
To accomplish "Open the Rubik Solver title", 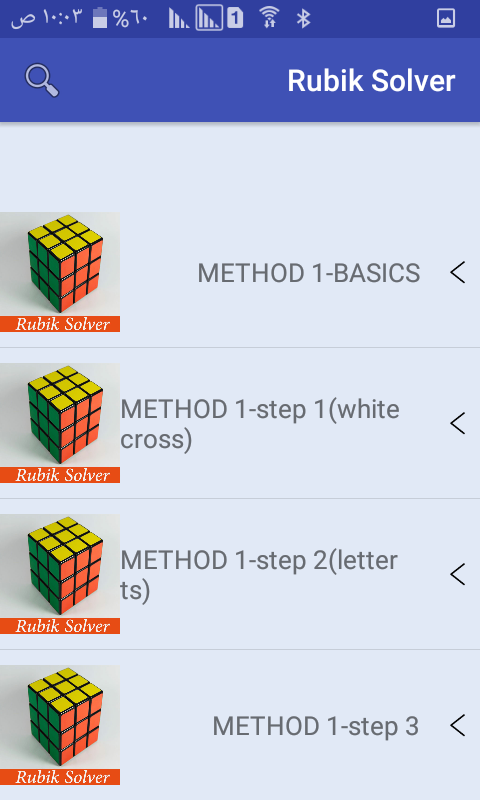I will pyautogui.click(x=371, y=81).
